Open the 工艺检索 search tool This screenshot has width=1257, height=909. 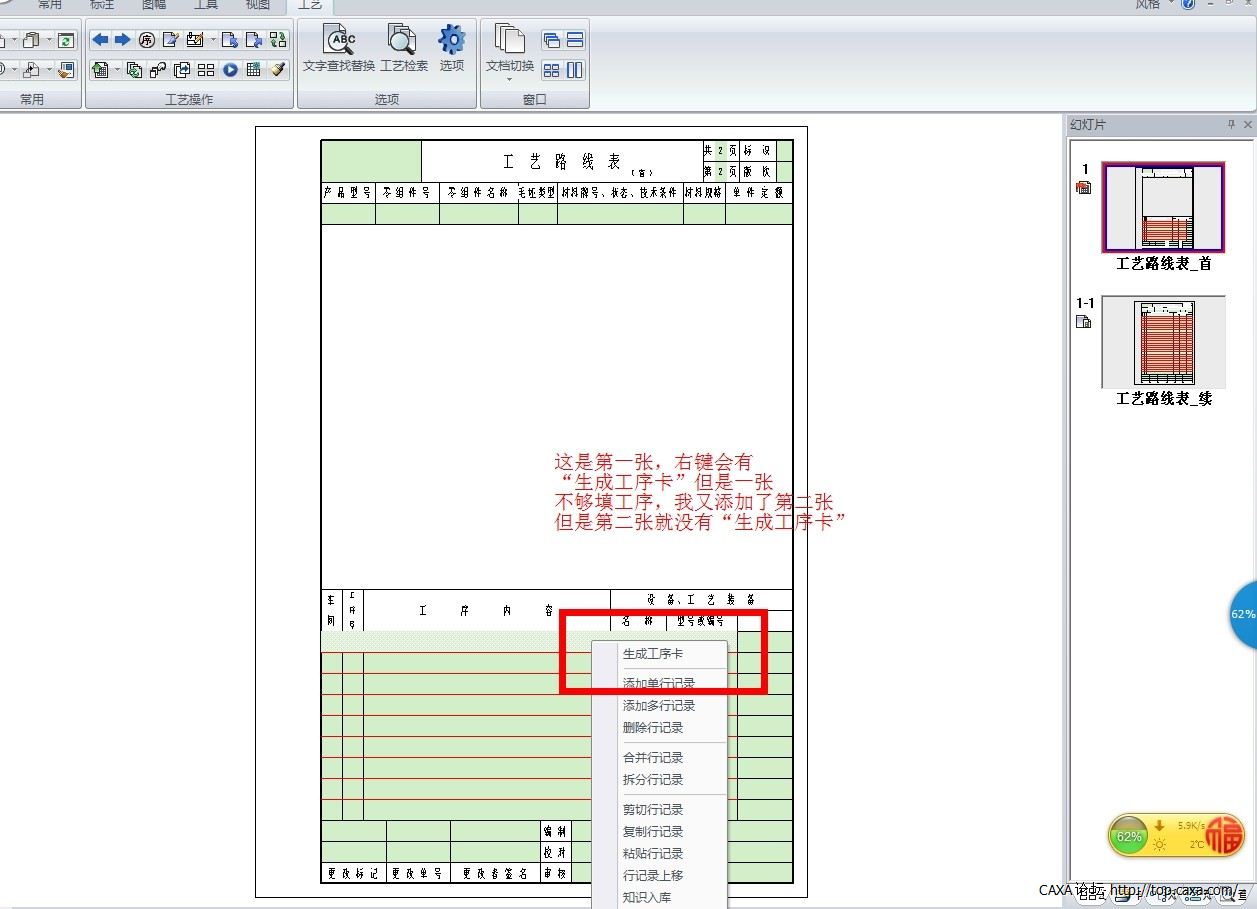tap(403, 48)
